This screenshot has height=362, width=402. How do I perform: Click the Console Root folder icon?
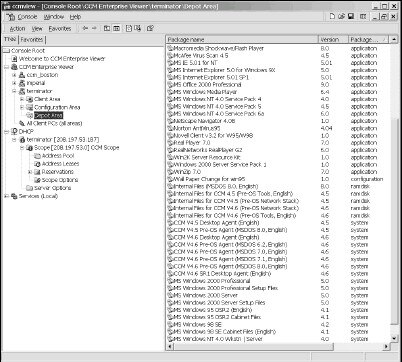(x=7, y=51)
